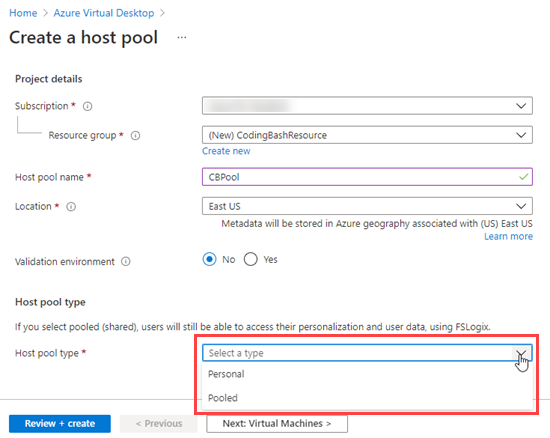The width and height of the screenshot is (550, 438).
Task: Click the Subscription info icon
Action: click(x=87, y=106)
